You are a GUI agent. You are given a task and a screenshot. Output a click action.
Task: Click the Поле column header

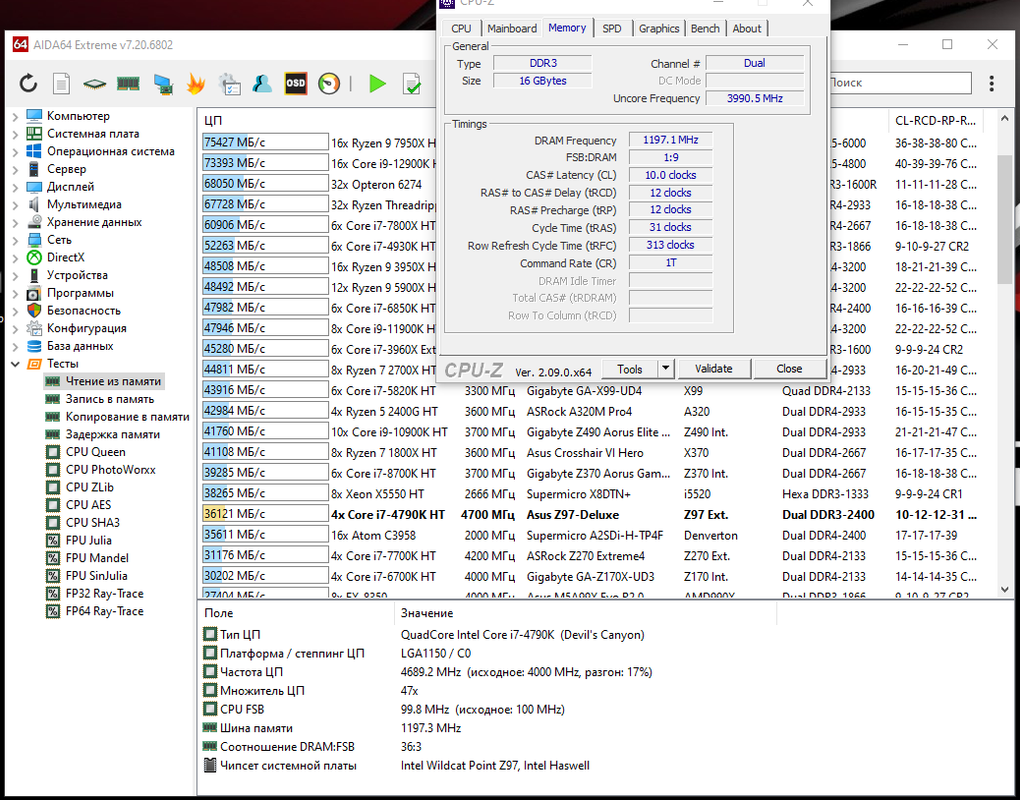pyautogui.click(x=219, y=613)
